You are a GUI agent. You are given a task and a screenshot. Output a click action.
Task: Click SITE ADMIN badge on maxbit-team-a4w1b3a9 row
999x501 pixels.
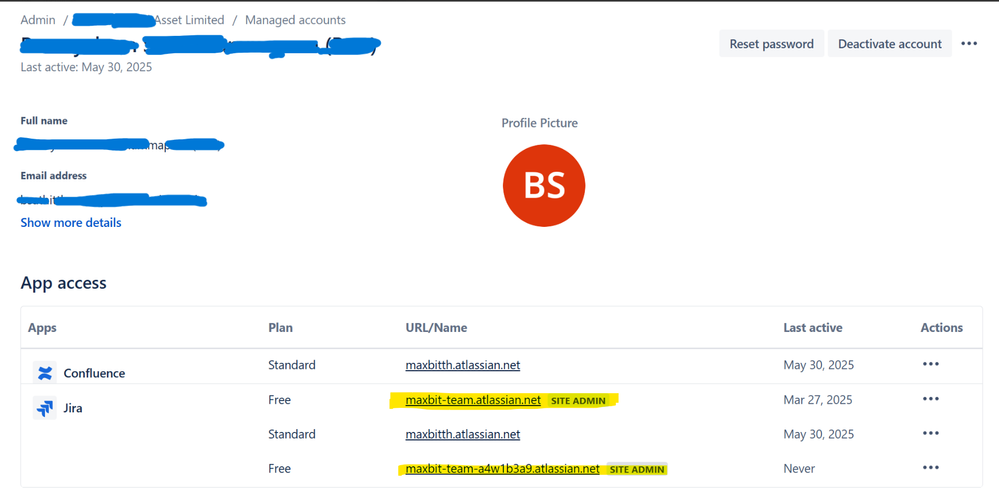click(637, 469)
